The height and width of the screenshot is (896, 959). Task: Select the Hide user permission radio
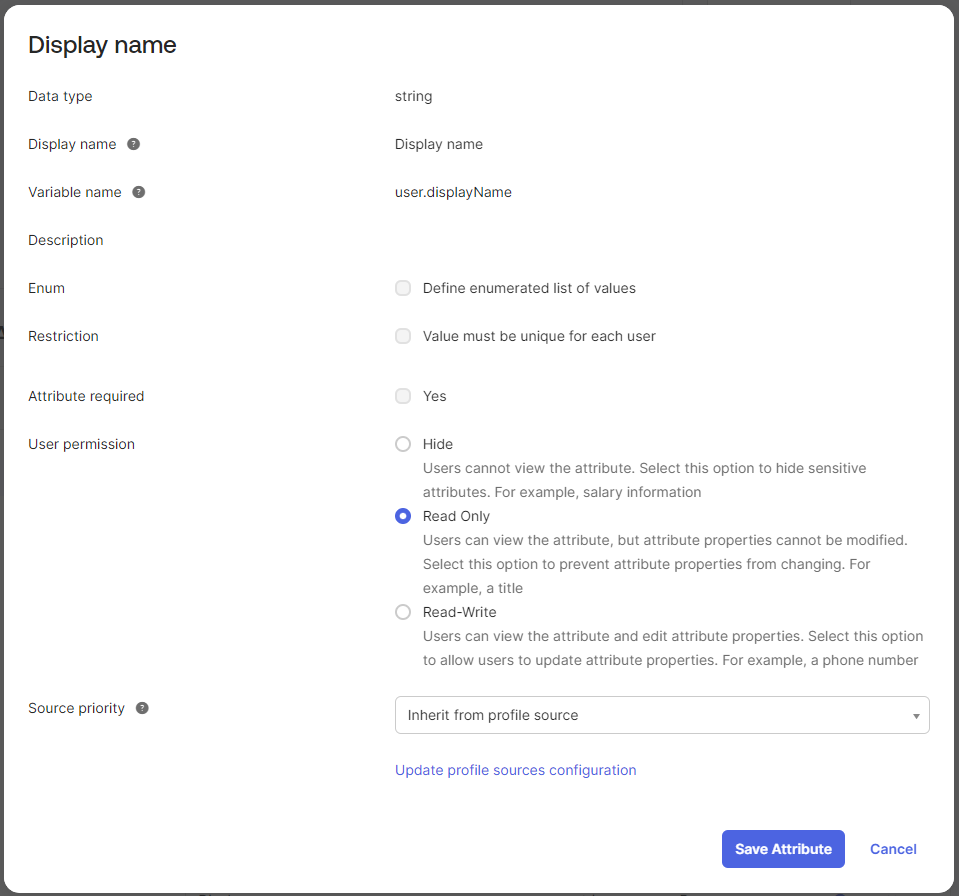point(403,444)
